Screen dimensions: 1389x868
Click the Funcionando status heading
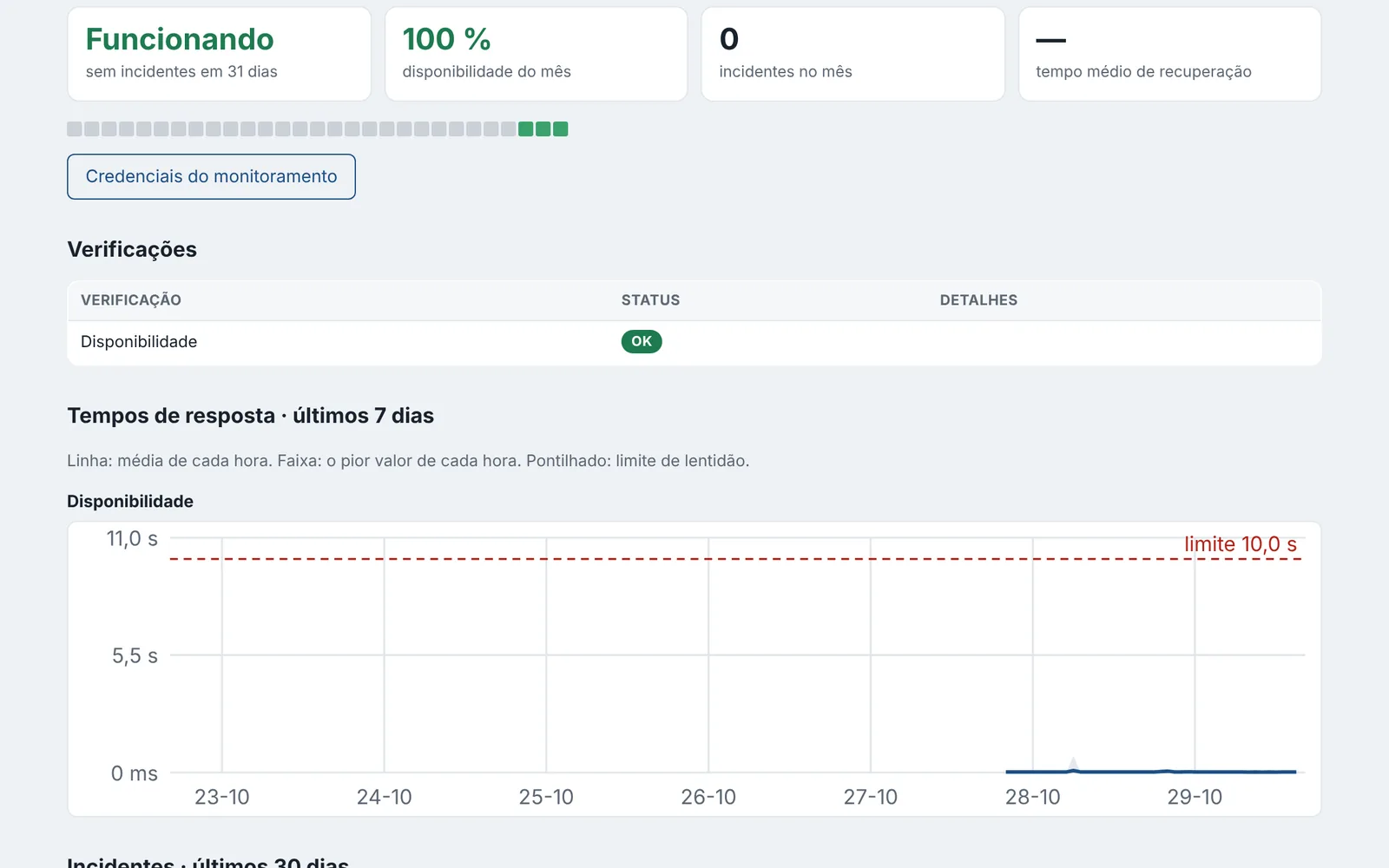(180, 39)
